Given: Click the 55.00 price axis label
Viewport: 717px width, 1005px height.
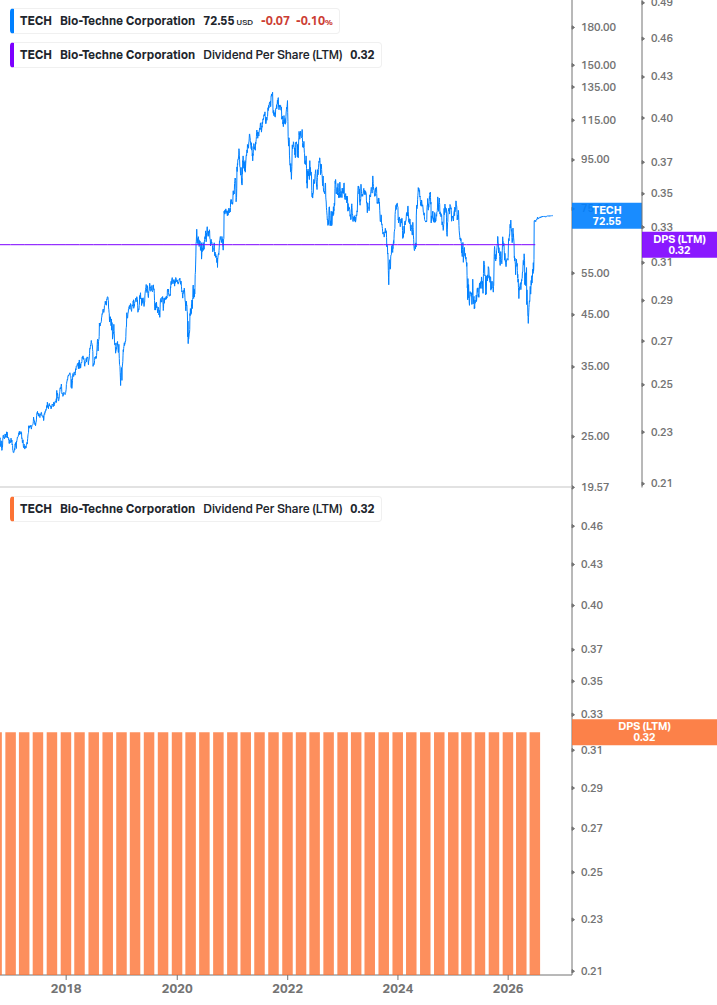Looking at the screenshot, I should pyautogui.click(x=595, y=274).
